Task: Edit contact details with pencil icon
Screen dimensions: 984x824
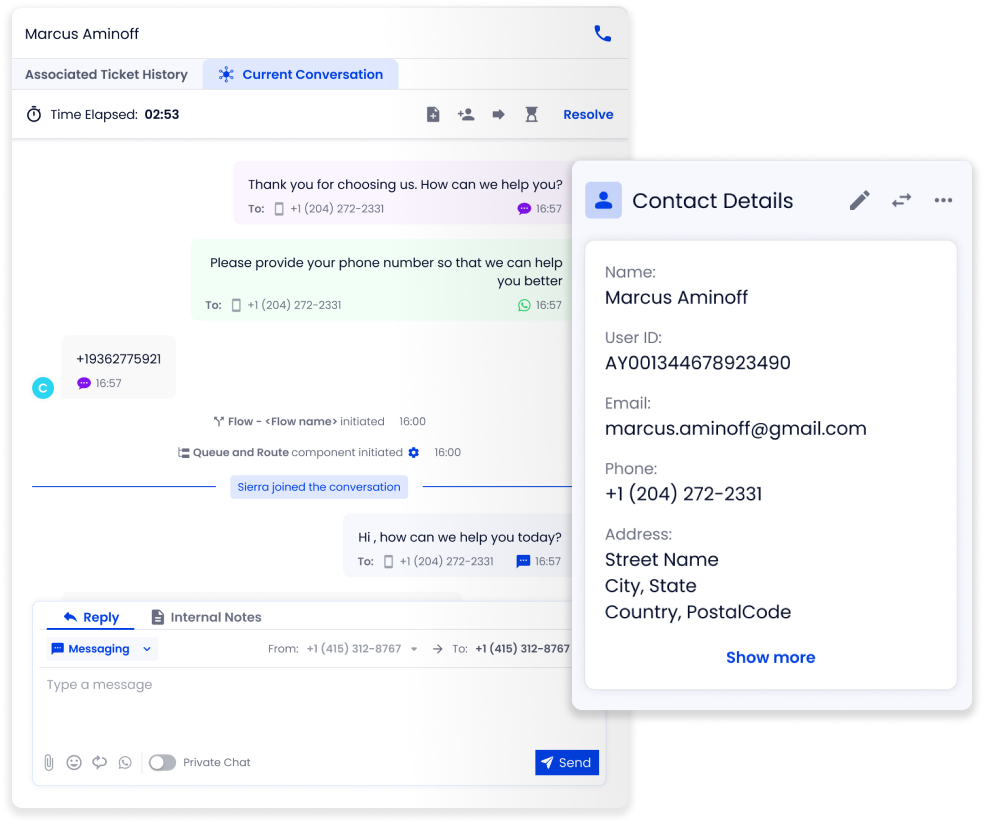Action: (x=859, y=201)
